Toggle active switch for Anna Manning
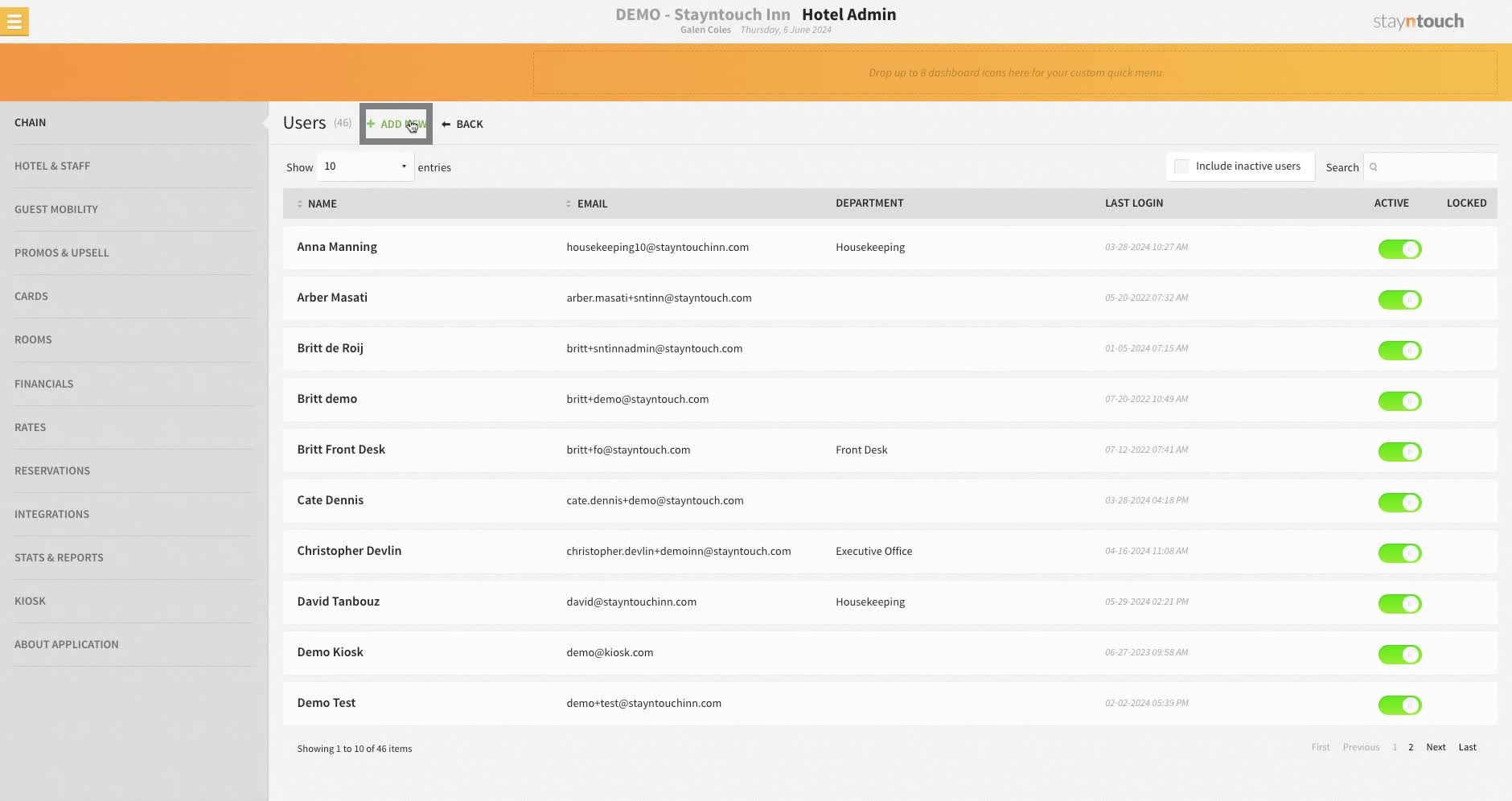Viewport: 1512px width, 801px height. tap(1399, 249)
